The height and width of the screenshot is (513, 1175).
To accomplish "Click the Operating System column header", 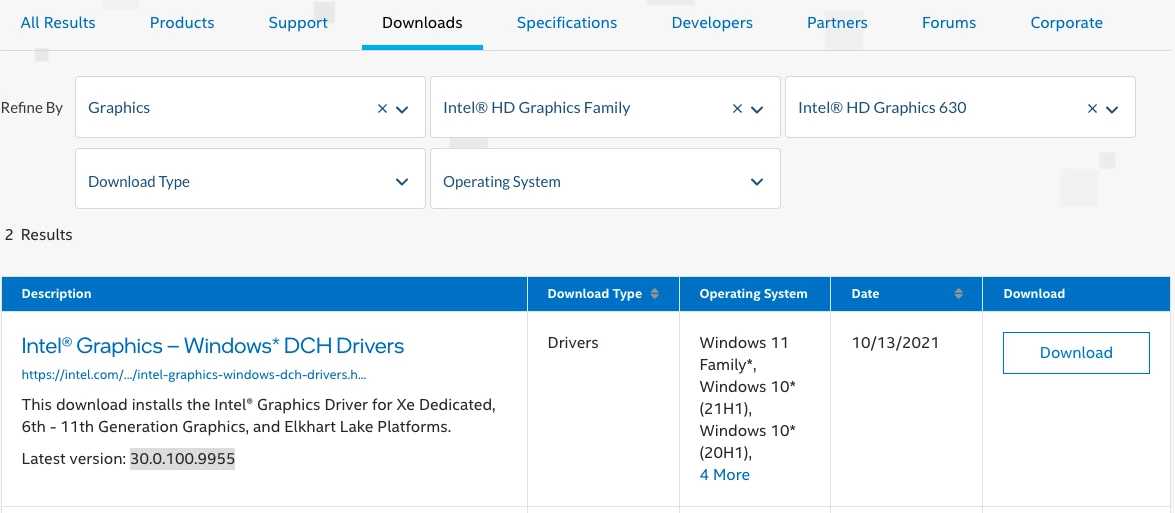I will [753, 294].
